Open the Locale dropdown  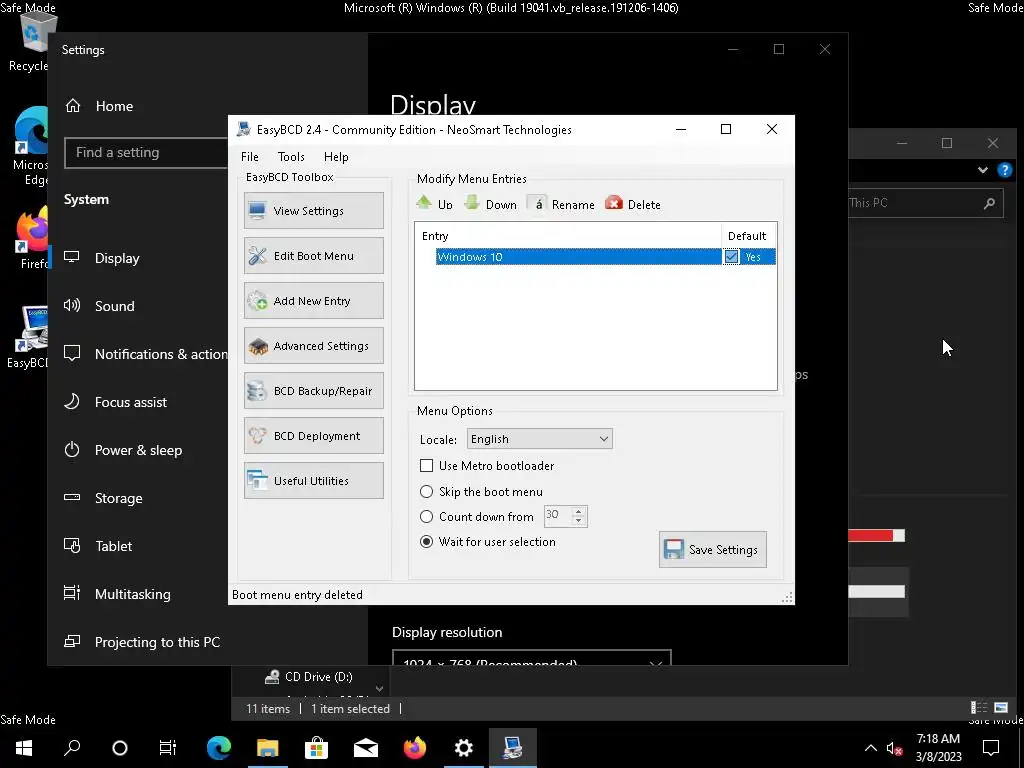click(539, 439)
